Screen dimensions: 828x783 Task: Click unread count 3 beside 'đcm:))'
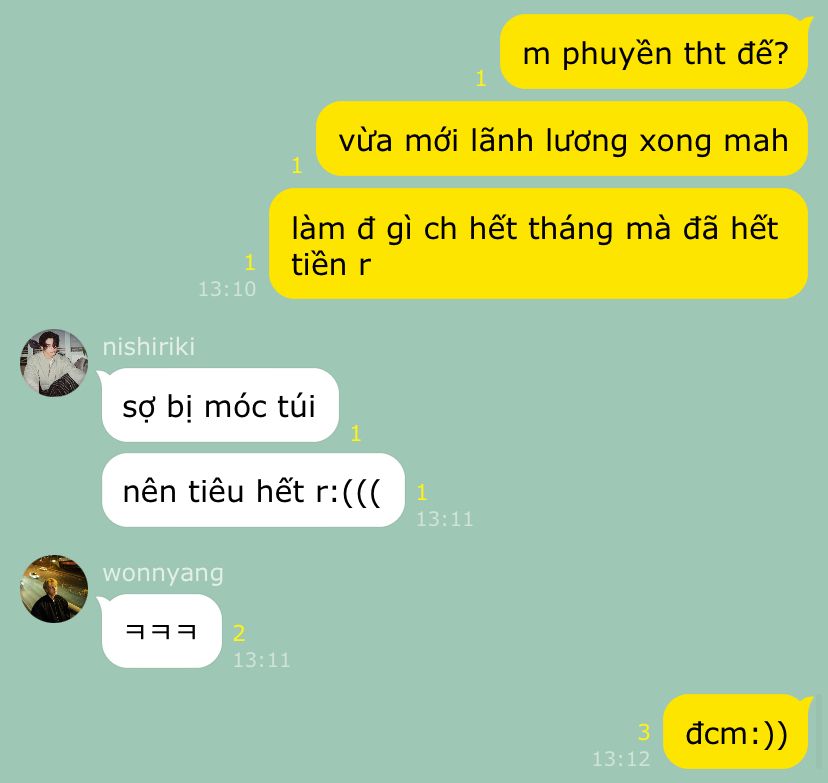[644, 732]
